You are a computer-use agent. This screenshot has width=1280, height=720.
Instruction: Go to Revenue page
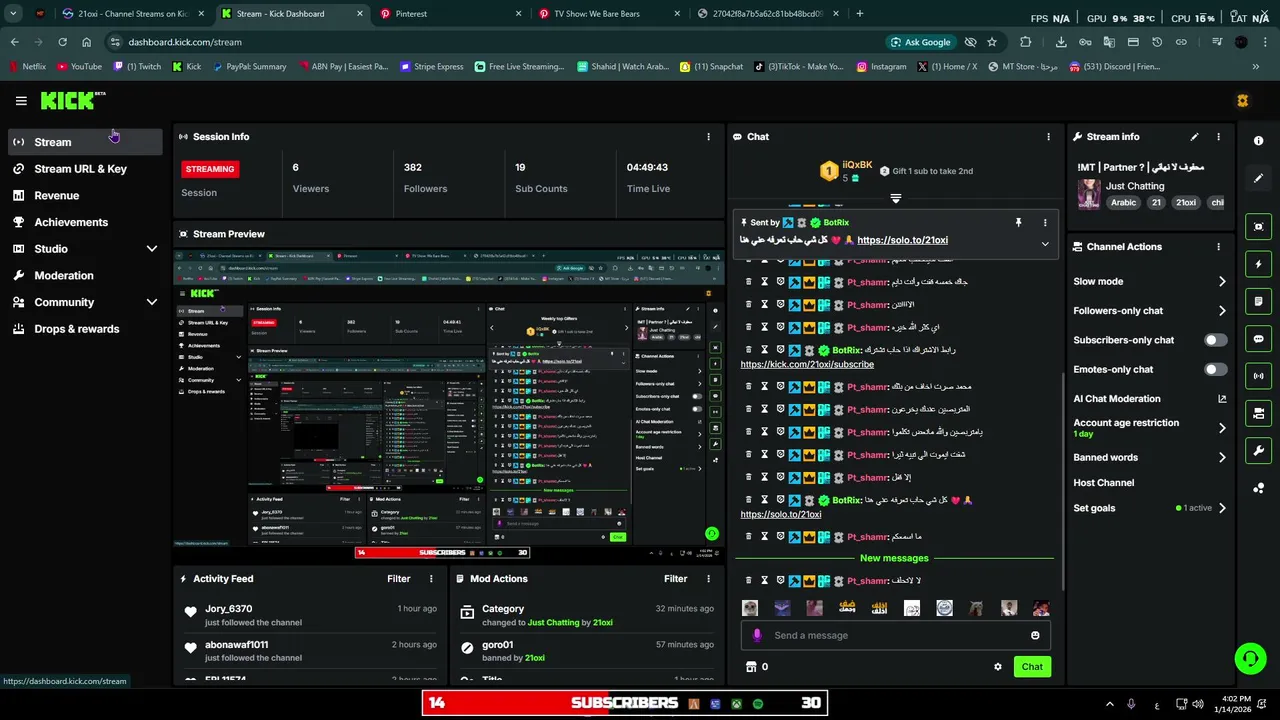click(85, 196)
